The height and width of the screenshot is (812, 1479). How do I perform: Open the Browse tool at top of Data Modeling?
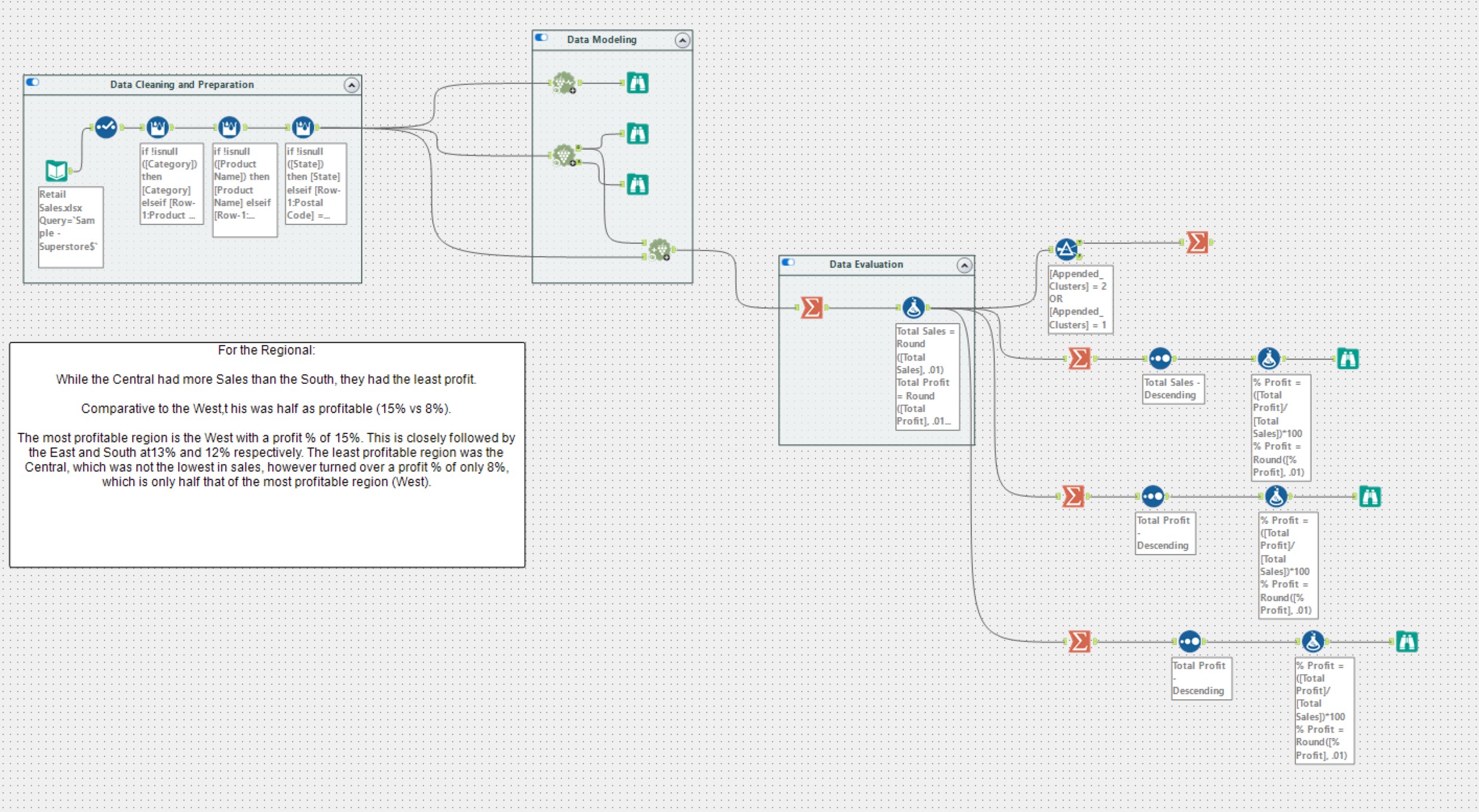pos(638,84)
